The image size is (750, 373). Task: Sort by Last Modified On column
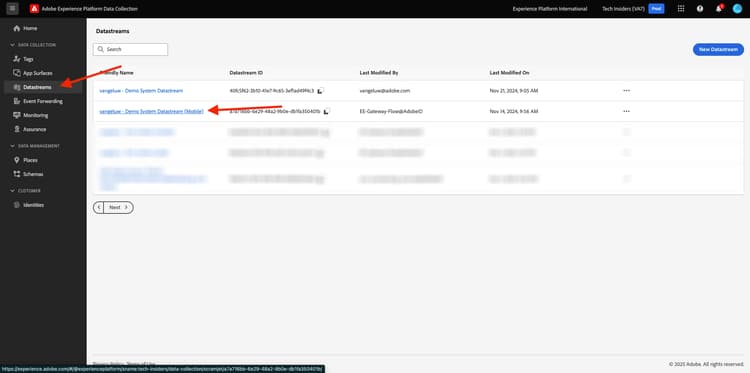pyautogui.click(x=509, y=73)
